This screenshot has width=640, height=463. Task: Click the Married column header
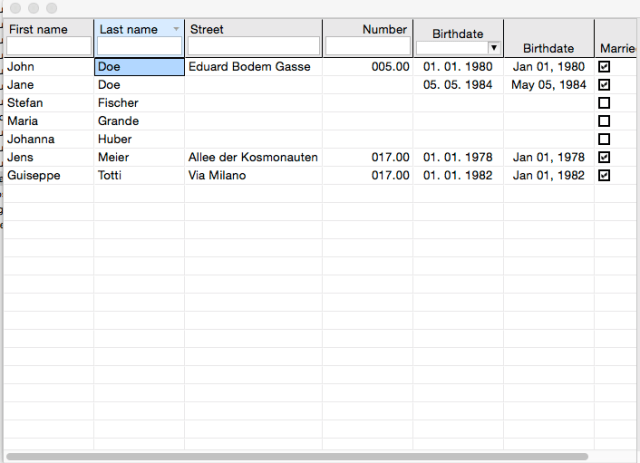point(616,47)
